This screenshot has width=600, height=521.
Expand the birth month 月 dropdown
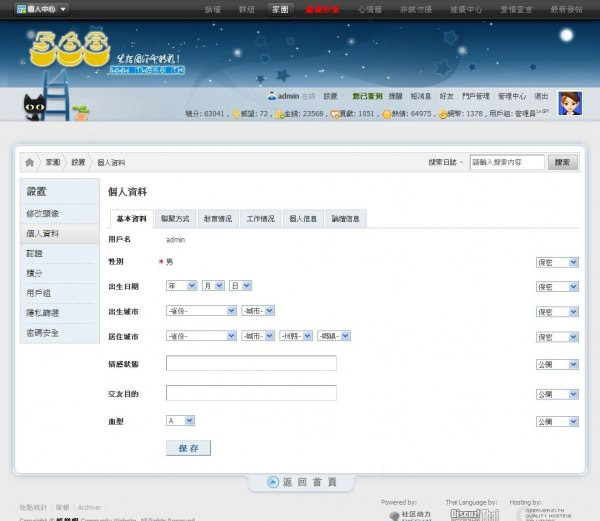click(x=213, y=286)
